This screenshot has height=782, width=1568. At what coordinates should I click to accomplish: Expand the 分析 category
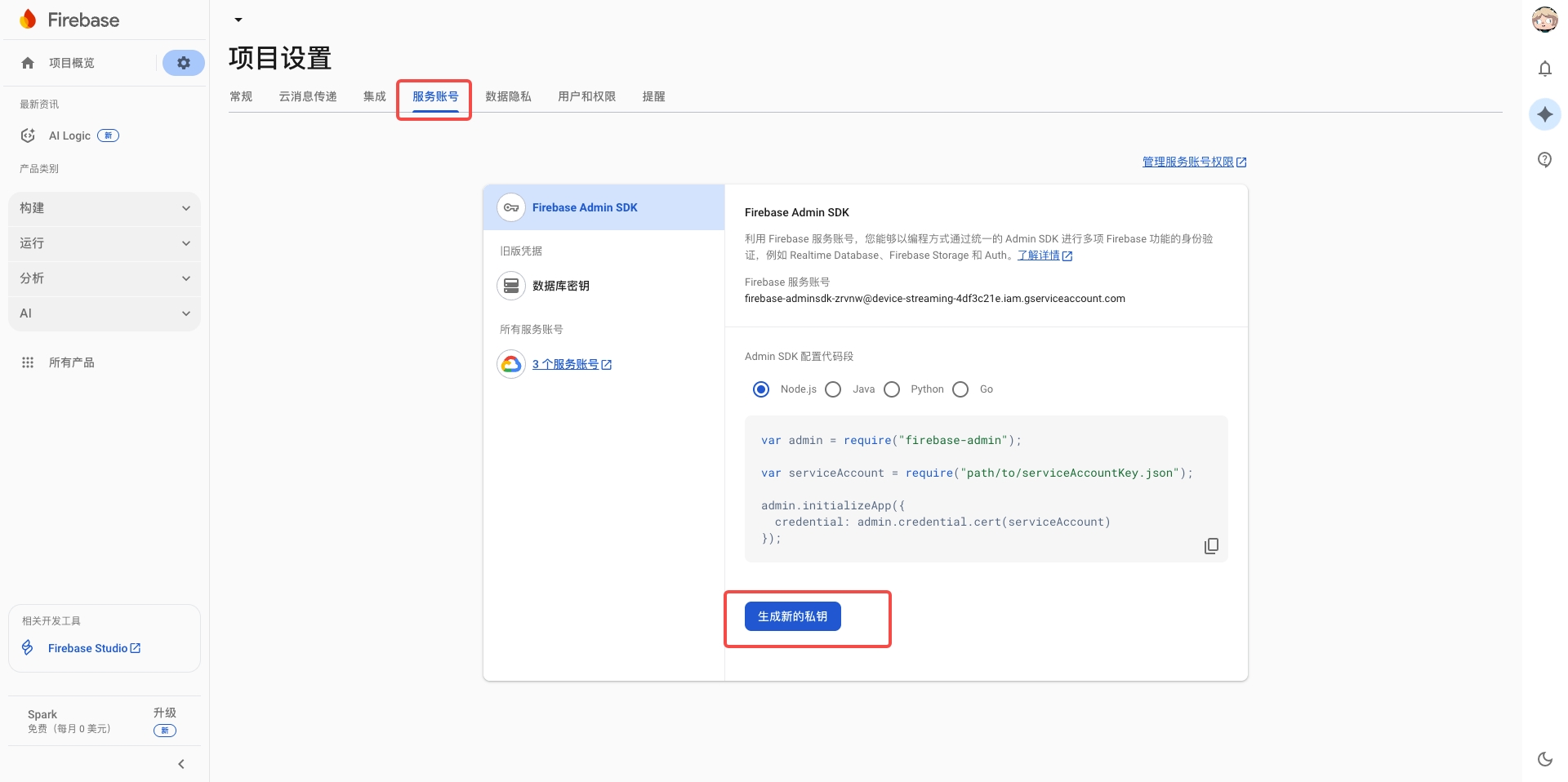tap(105, 278)
